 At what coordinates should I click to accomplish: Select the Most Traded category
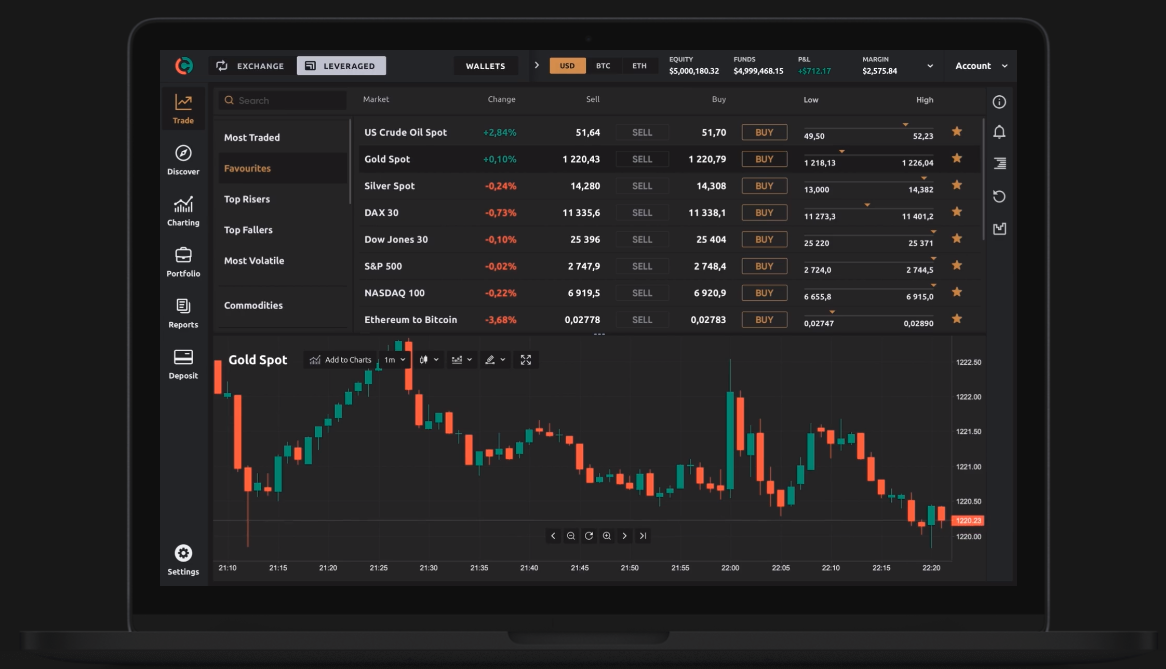(x=283, y=138)
